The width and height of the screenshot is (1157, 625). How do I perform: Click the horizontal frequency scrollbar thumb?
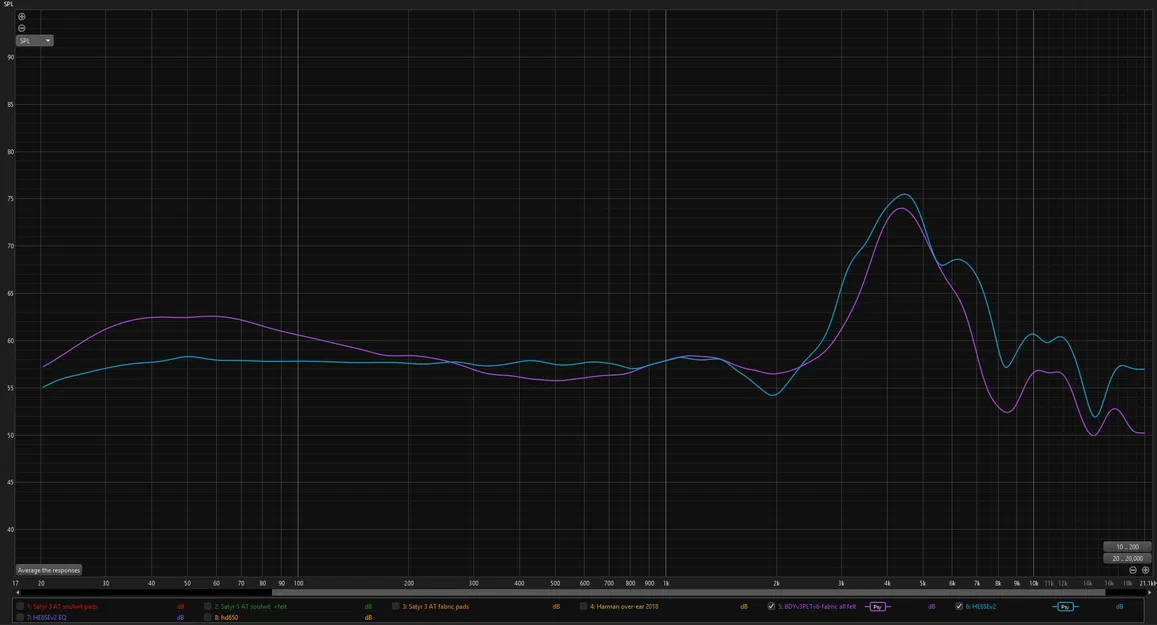click(x=688, y=593)
